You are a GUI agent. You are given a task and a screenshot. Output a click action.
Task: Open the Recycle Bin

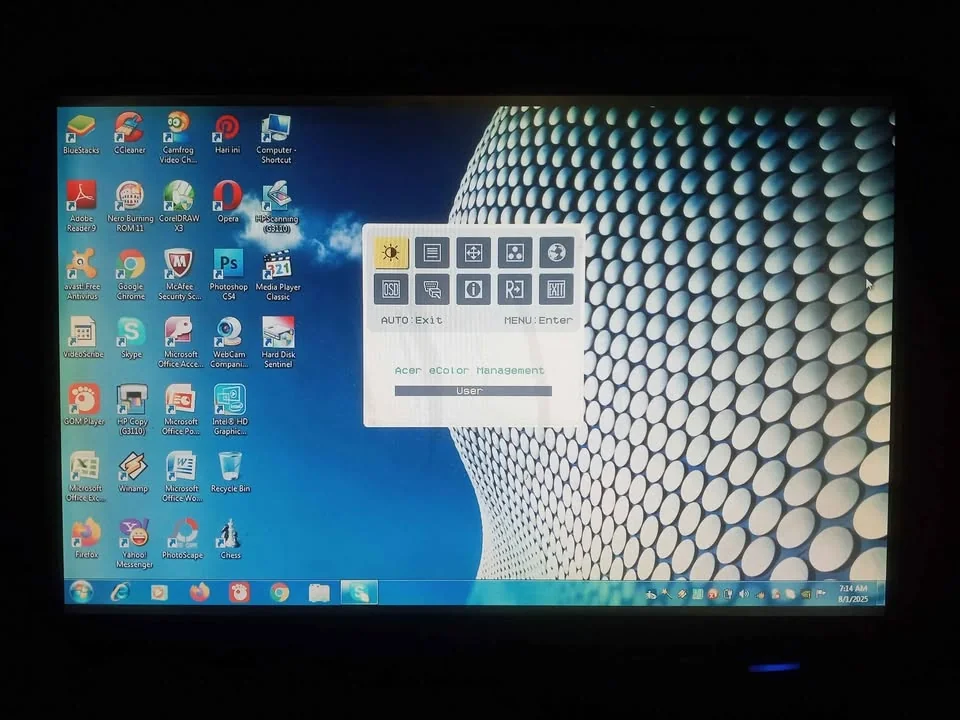230,472
